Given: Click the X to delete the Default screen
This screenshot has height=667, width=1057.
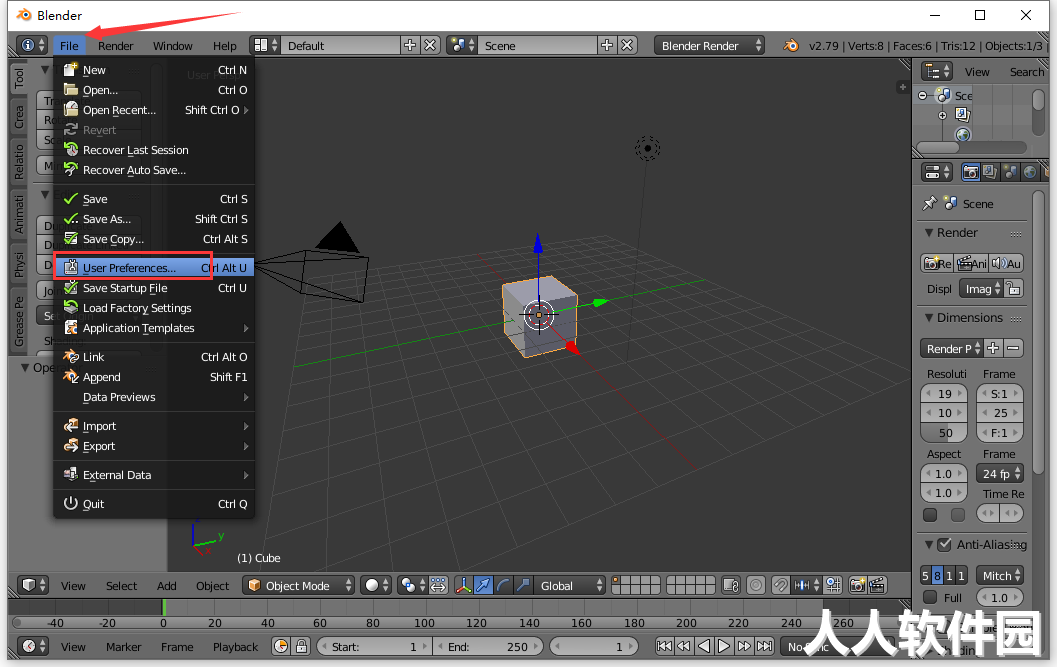Looking at the screenshot, I should click(429, 45).
